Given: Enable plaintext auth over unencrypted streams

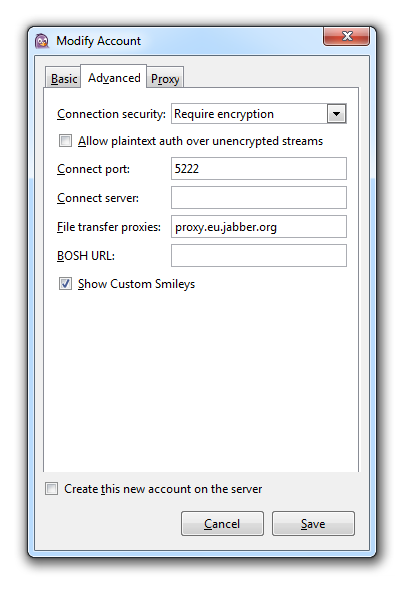Looking at the screenshot, I should [65, 141].
